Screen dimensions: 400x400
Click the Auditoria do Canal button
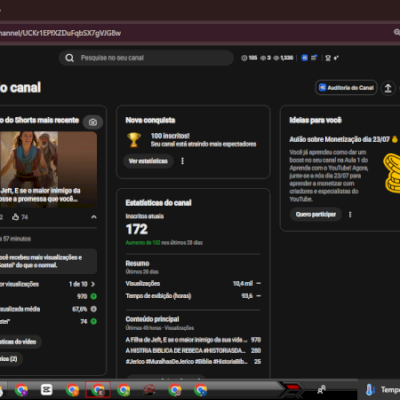tap(346, 88)
